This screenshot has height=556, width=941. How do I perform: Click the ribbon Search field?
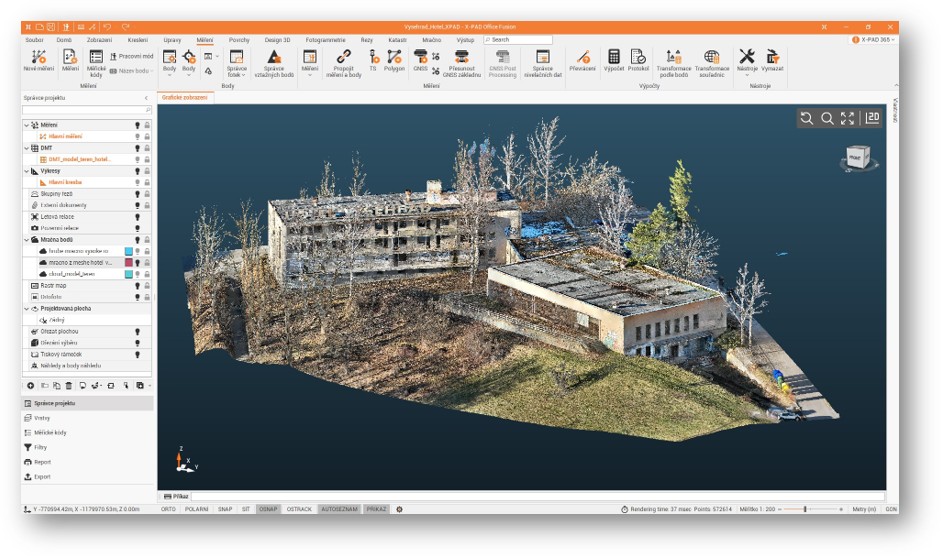click(x=518, y=40)
